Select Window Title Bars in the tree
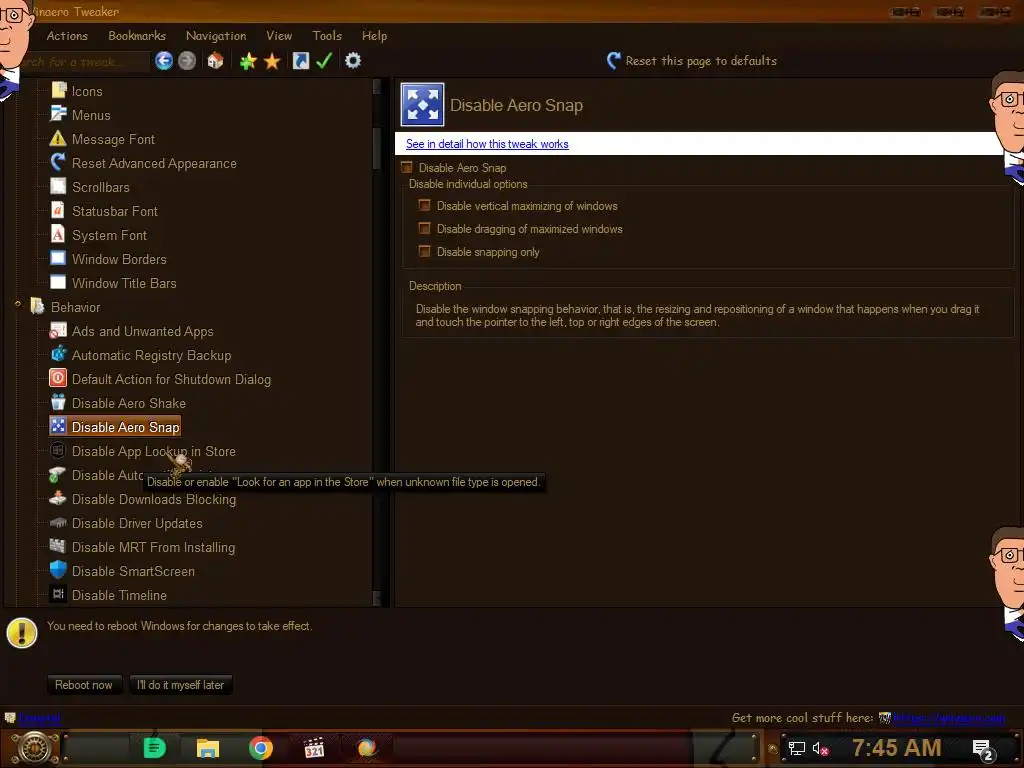Screen dimensions: 1024x768 [124, 283]
